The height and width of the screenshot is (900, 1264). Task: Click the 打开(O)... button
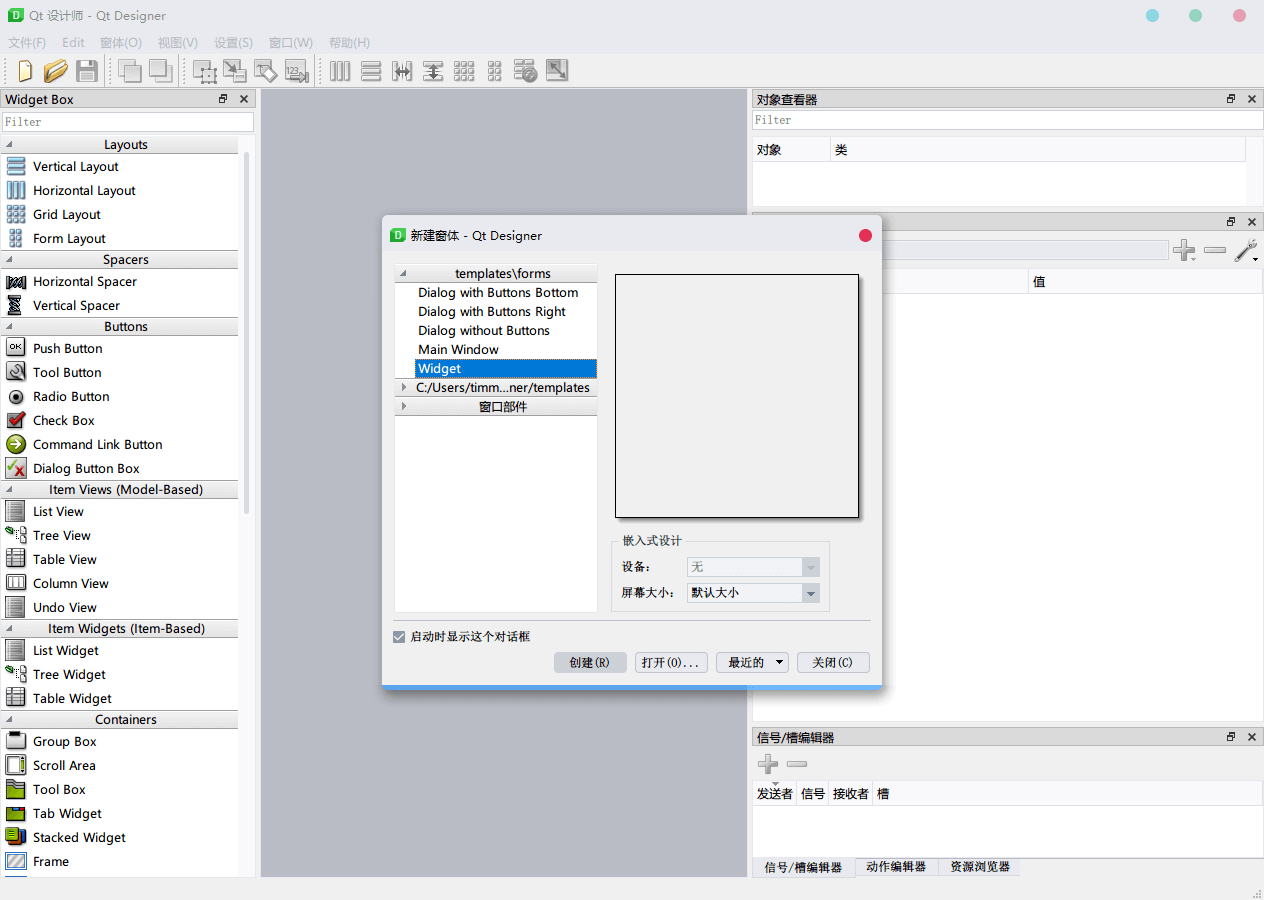tap(672, 662)
